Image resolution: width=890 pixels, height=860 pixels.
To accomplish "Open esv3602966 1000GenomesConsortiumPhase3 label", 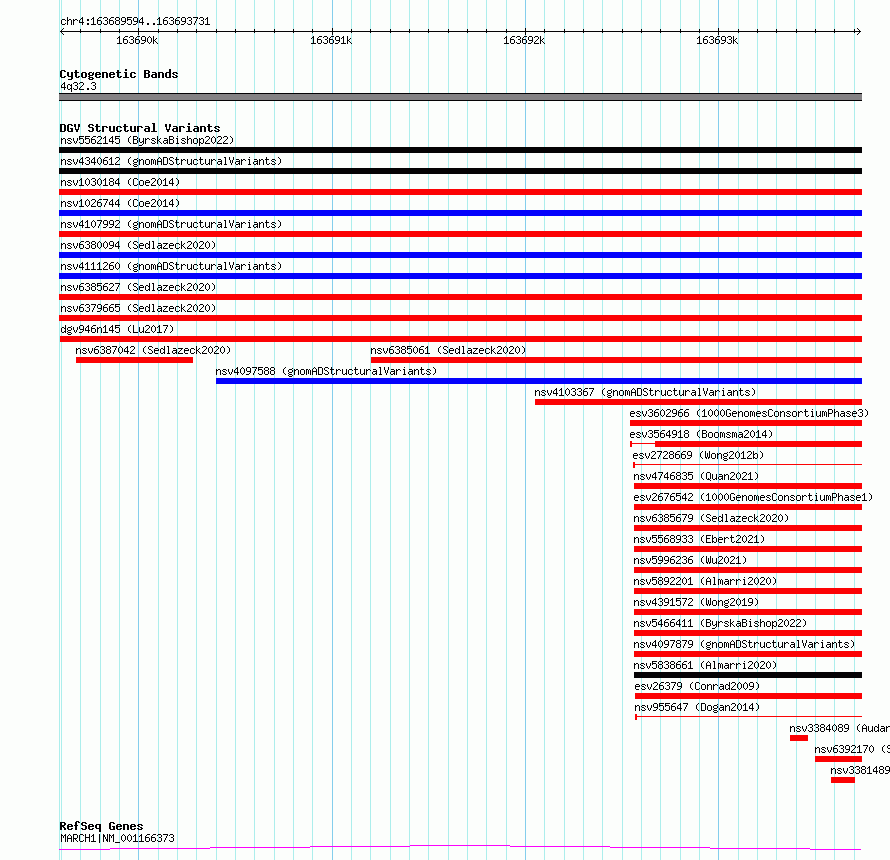I will click(749, 413).
